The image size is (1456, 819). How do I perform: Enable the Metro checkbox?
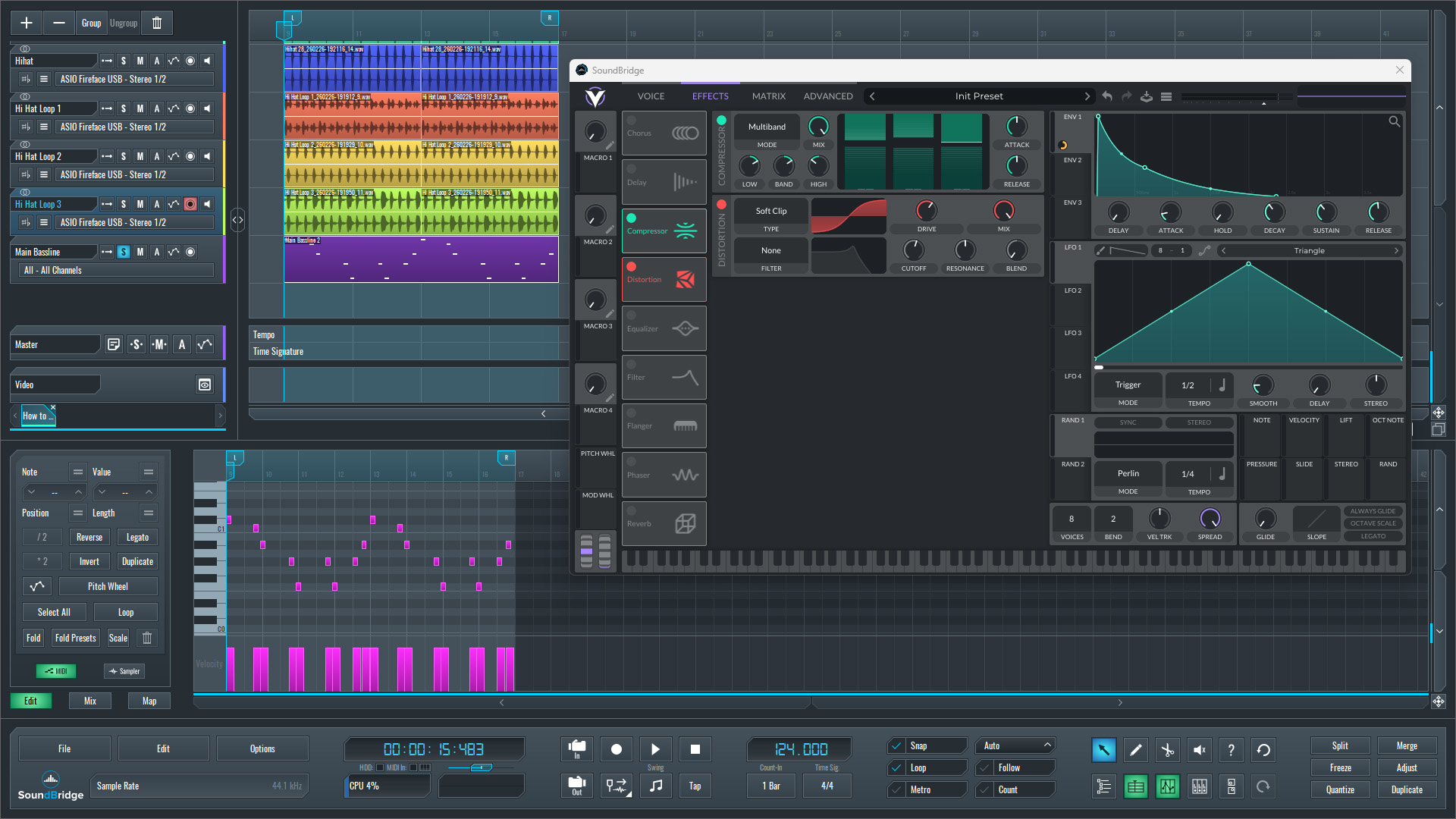(x=898, y=789)
